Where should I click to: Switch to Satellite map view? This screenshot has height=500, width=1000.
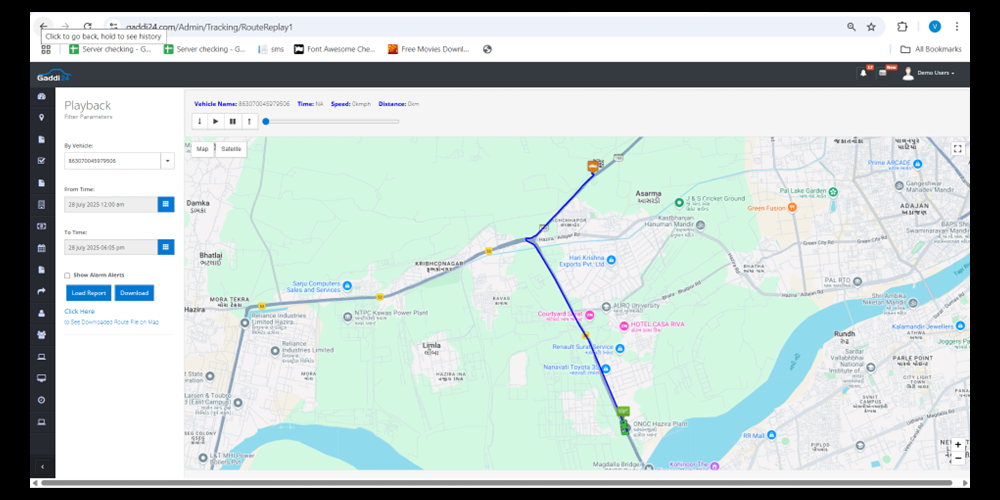(231, 148)
